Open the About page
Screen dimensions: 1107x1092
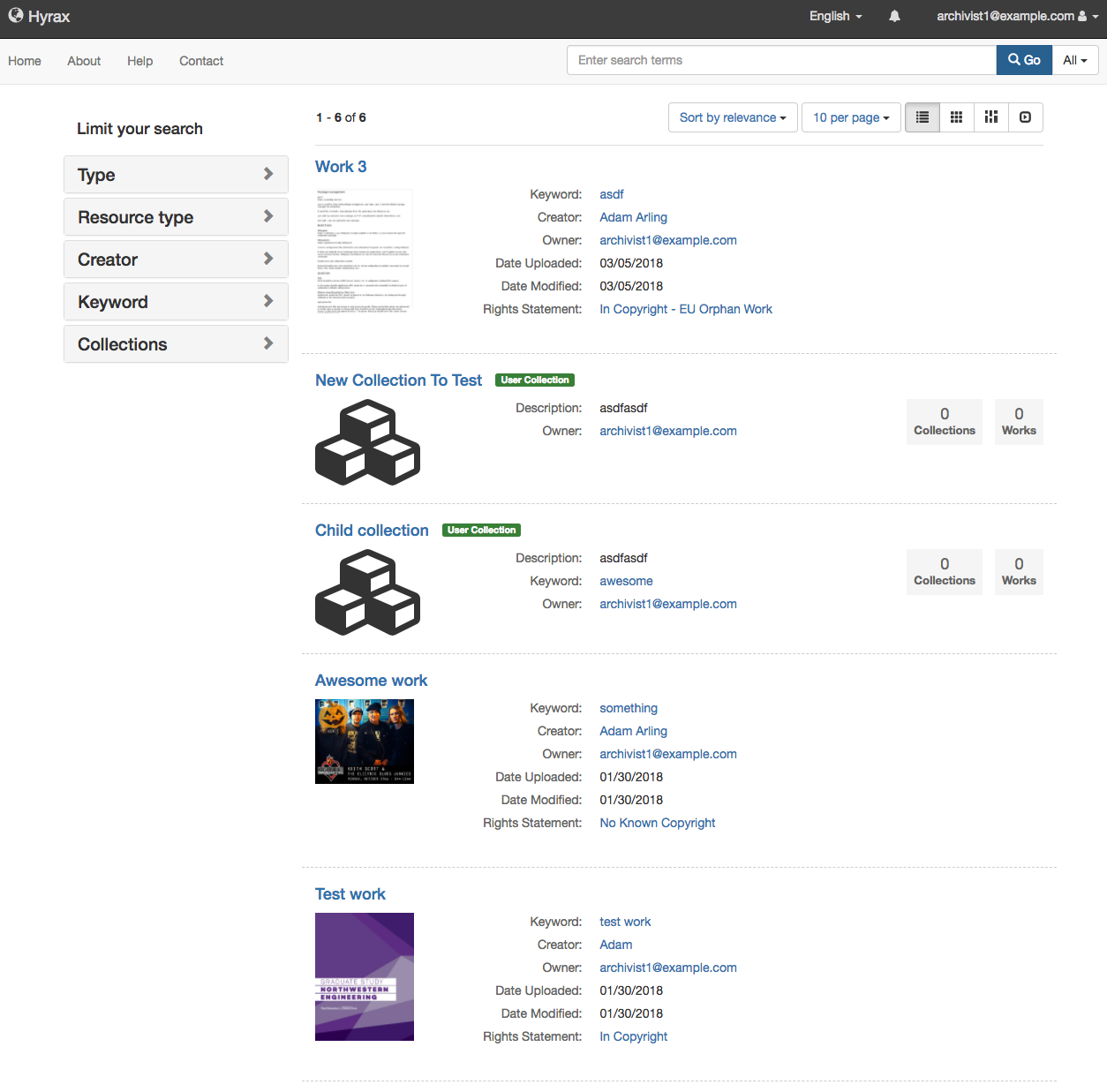84,61
